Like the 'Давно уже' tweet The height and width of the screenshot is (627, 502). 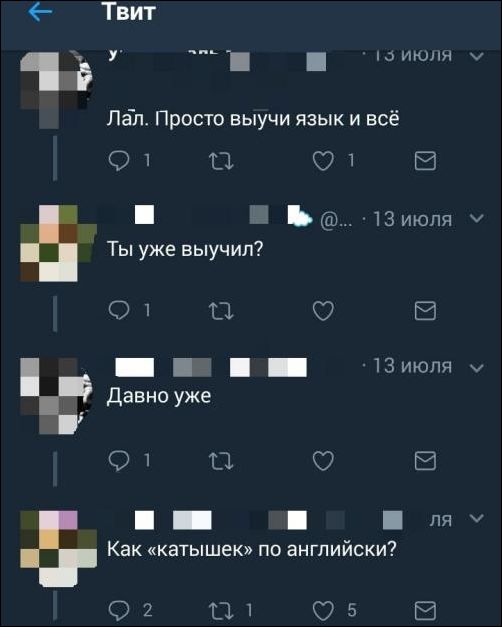tap(323, 461)
